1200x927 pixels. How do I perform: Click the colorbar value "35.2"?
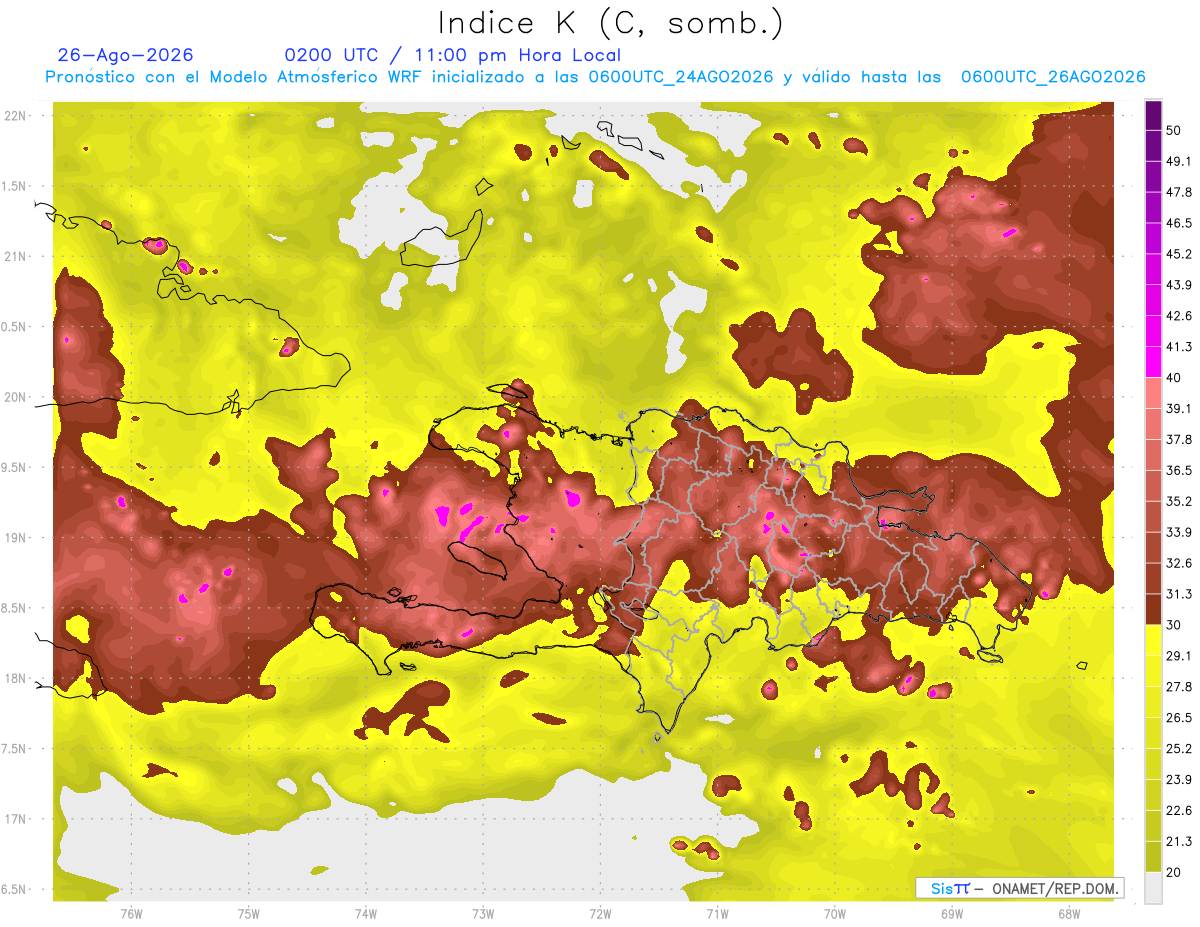[1179, 501]
